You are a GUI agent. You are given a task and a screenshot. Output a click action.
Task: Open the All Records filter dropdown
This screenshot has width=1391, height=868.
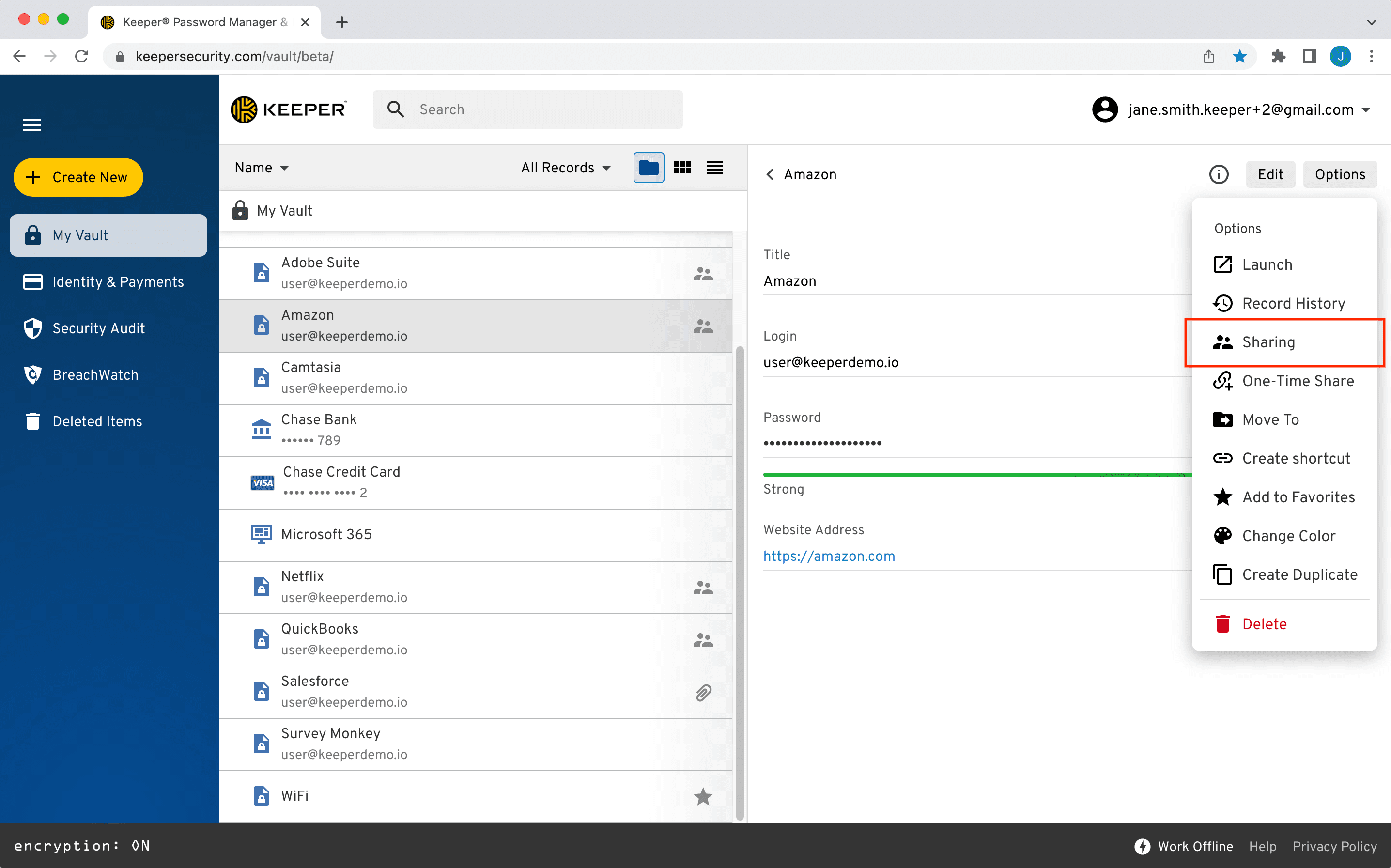point(566,168)
